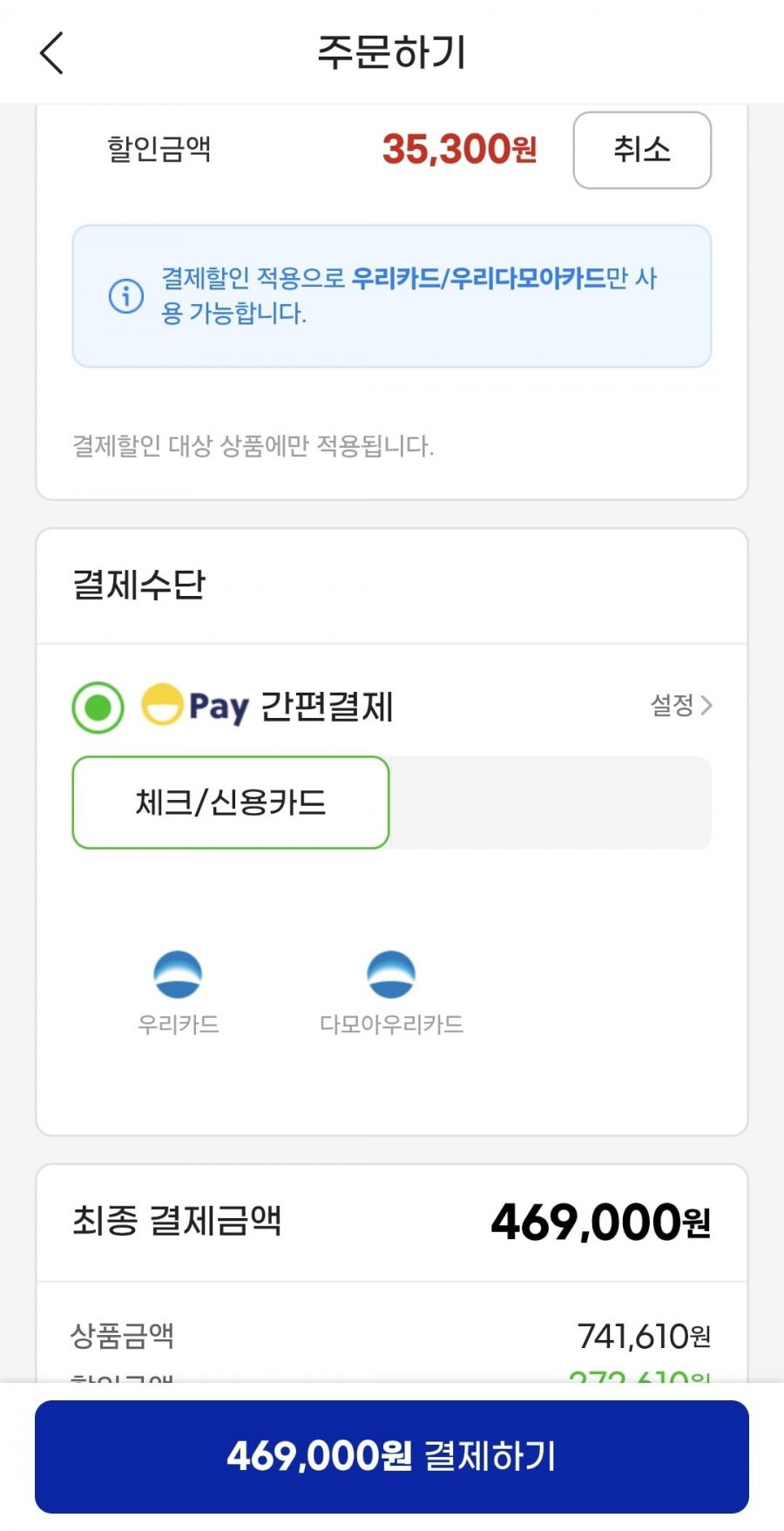Select the 우리카드 card icon
The width and height of the screenshot is (784, 1531).
pyautogui.click(x=178, y=974)
